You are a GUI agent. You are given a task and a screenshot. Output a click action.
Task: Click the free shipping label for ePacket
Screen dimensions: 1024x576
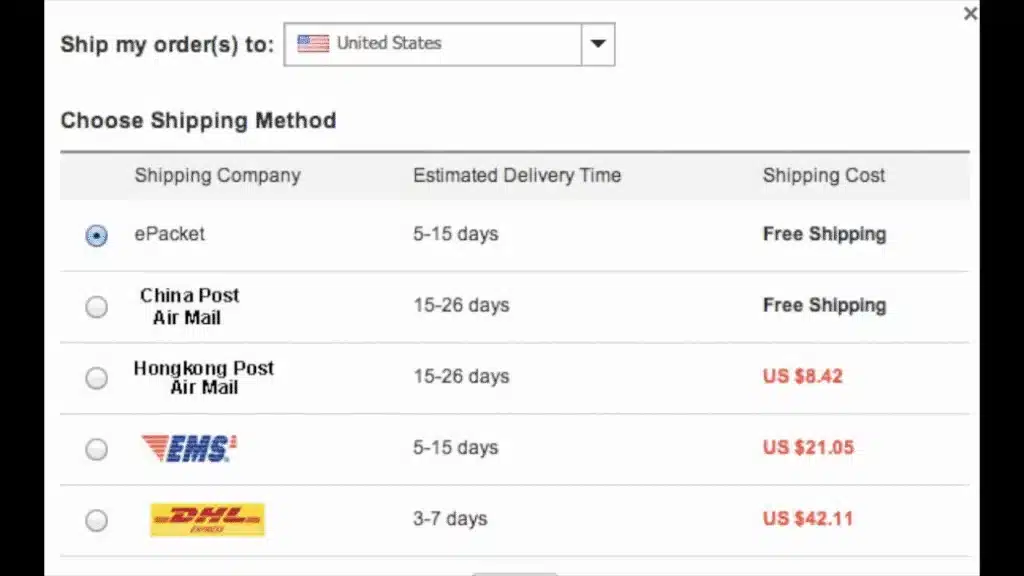pyautogui.click(x=824, y=234)
